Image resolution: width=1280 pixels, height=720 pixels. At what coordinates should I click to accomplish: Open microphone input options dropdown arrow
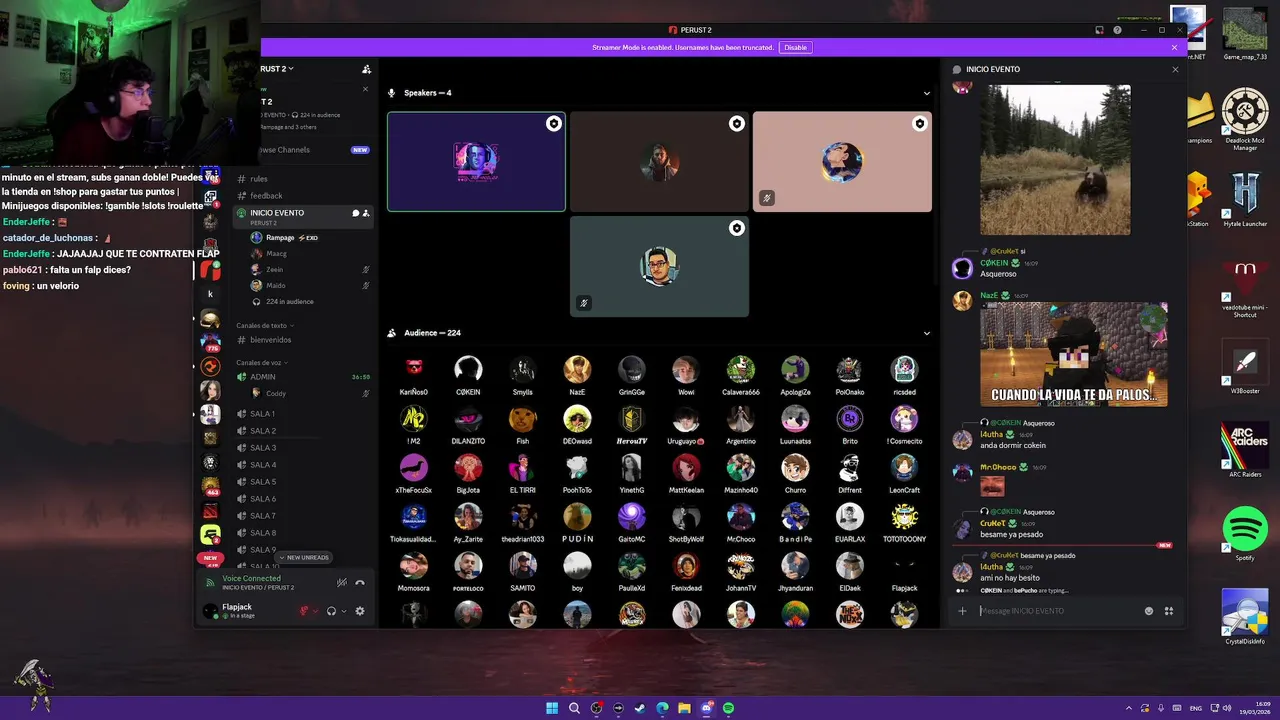click(x=316, y=611)
